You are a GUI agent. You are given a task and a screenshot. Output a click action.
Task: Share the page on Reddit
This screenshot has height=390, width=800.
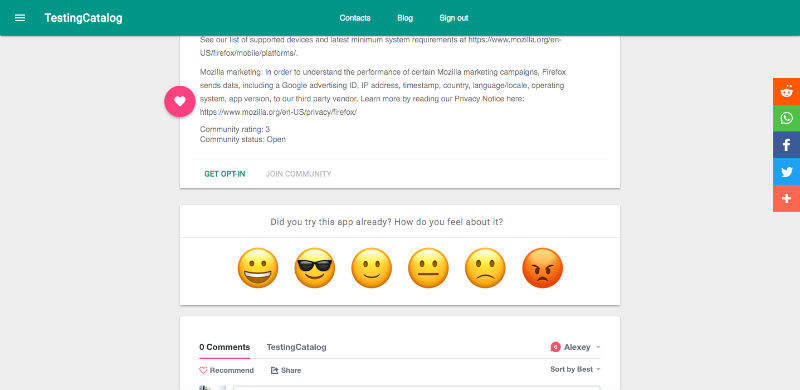pos(786,91)
